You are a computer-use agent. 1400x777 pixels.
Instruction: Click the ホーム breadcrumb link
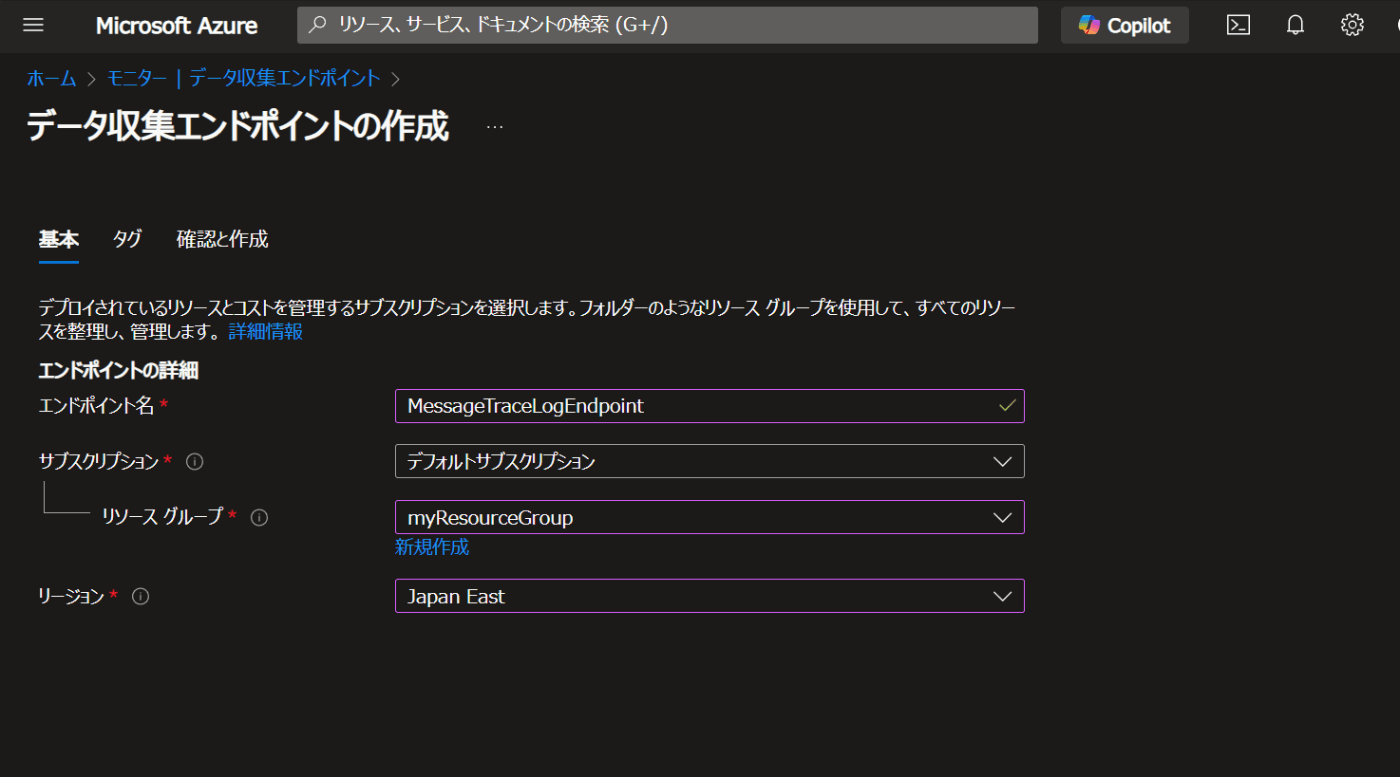pyautogui.click(x=51, y=78)
